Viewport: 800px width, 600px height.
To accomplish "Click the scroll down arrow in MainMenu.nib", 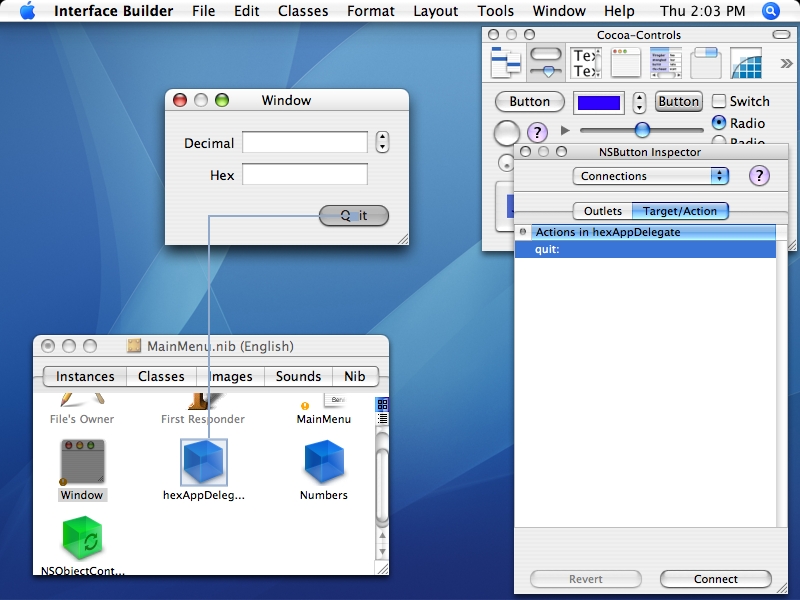I will click(x=382, y=552).
